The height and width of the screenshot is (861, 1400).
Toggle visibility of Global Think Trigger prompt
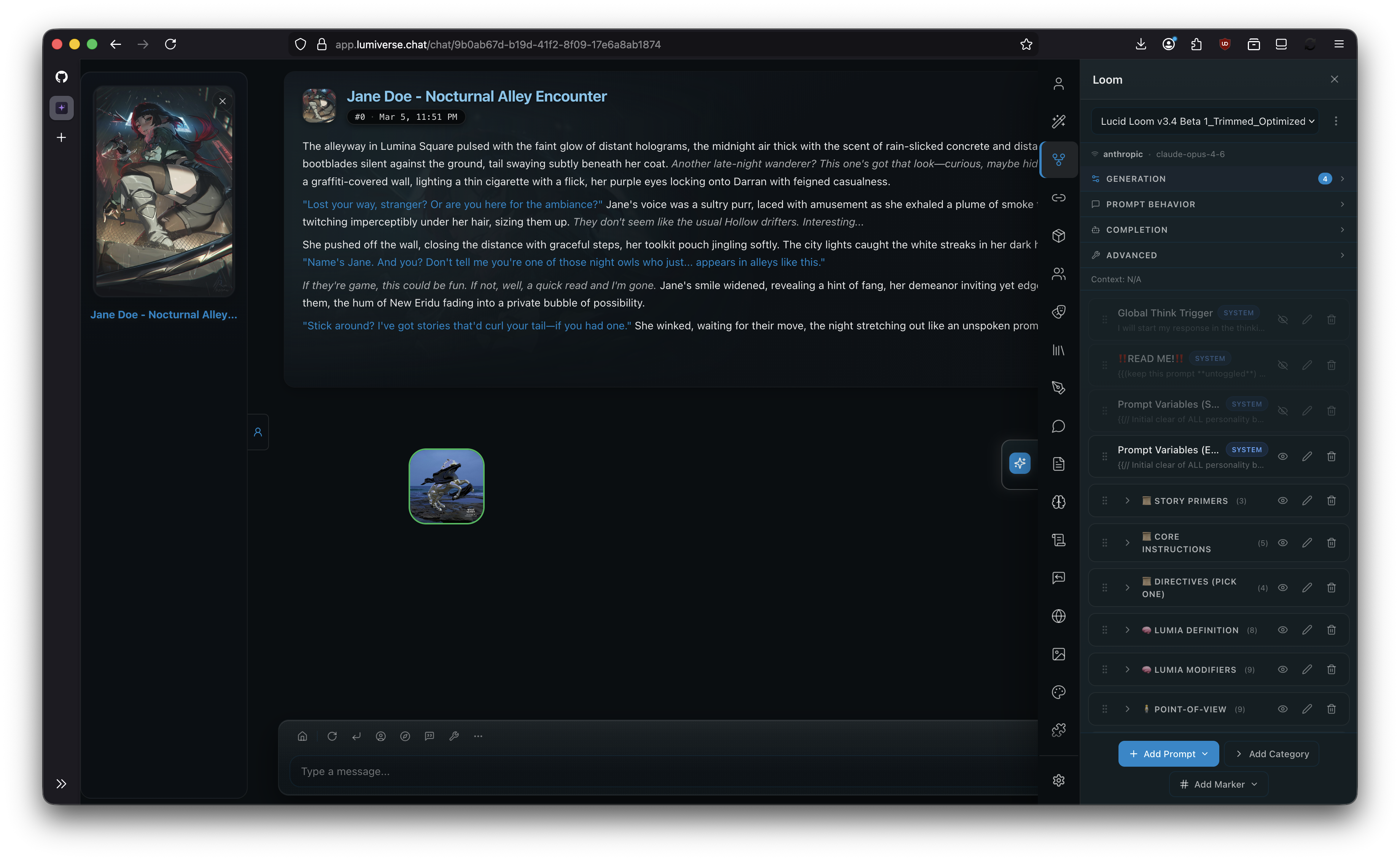point(1282,319)
